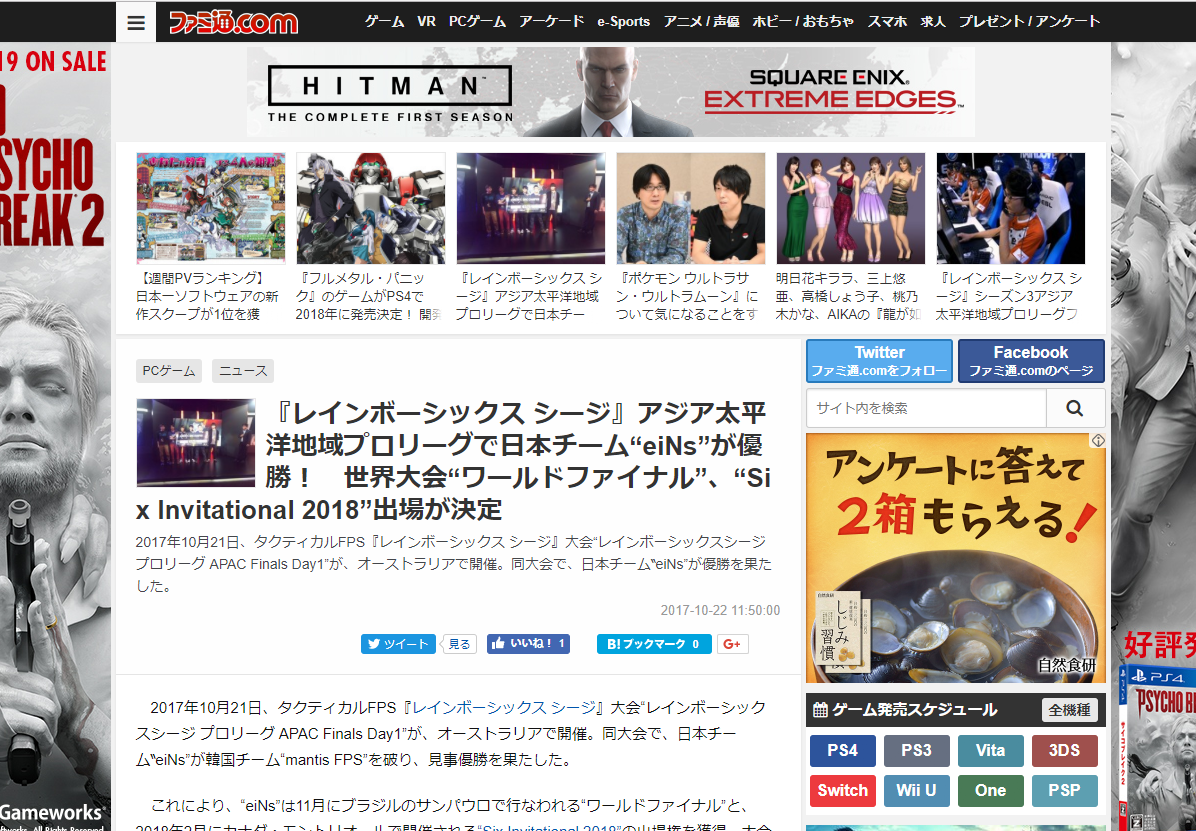Click the 『フルメタル・パニック』 PS4 headline
The width and height of the screenshot is (1196, 831).
pos(368,296)
